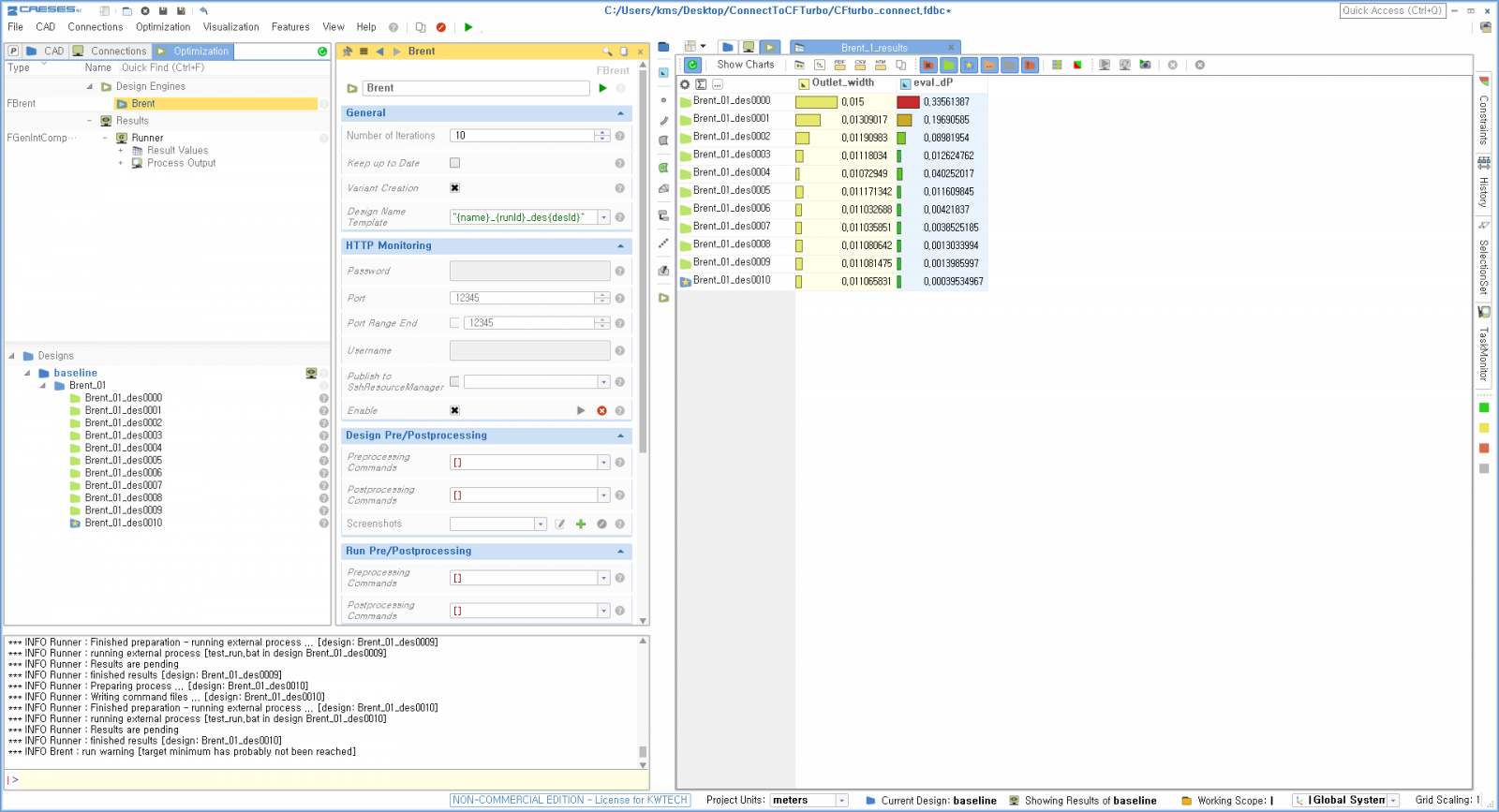
Task: Click the Show Charts button
Action: coord(746,65)
